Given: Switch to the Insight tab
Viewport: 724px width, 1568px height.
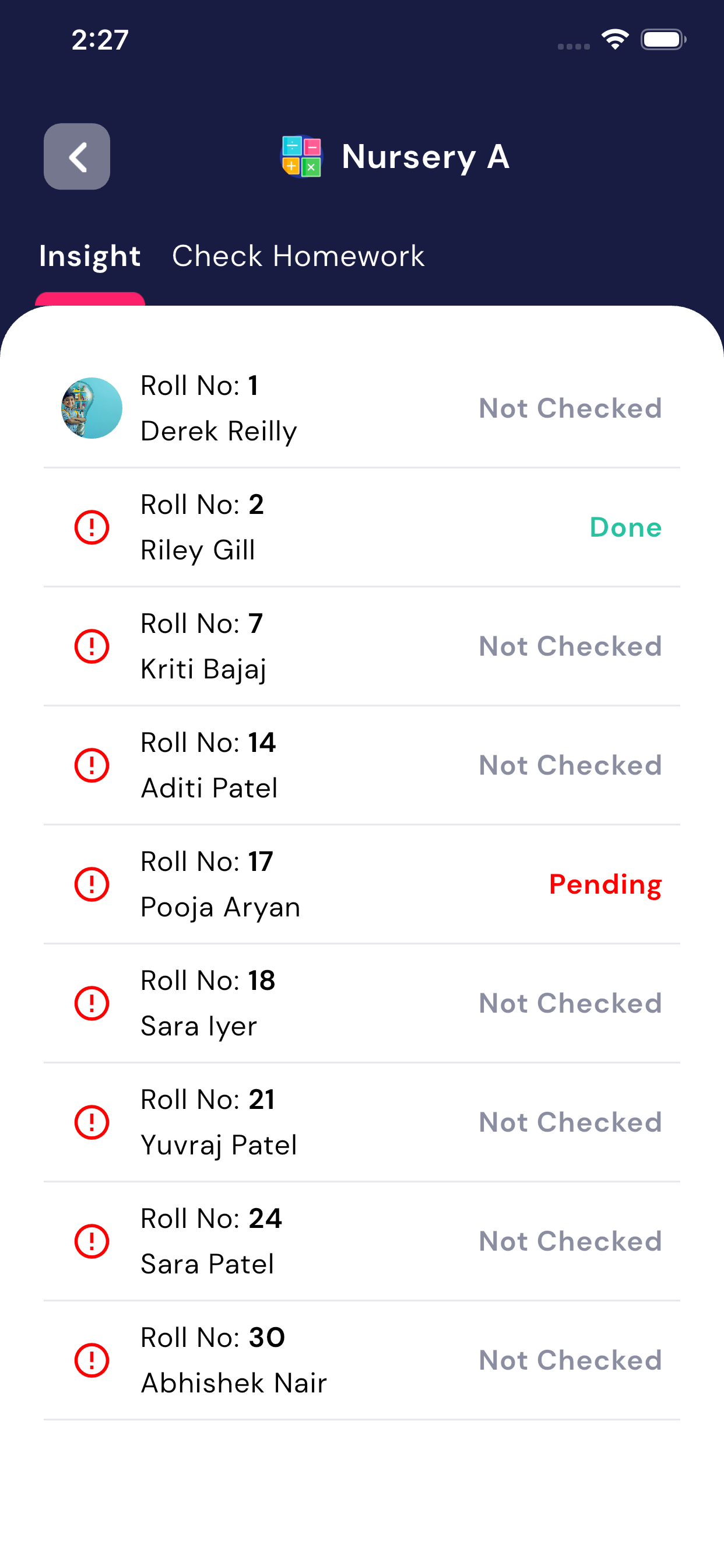Looking at the screenshot, I should [x=90, y=256].
